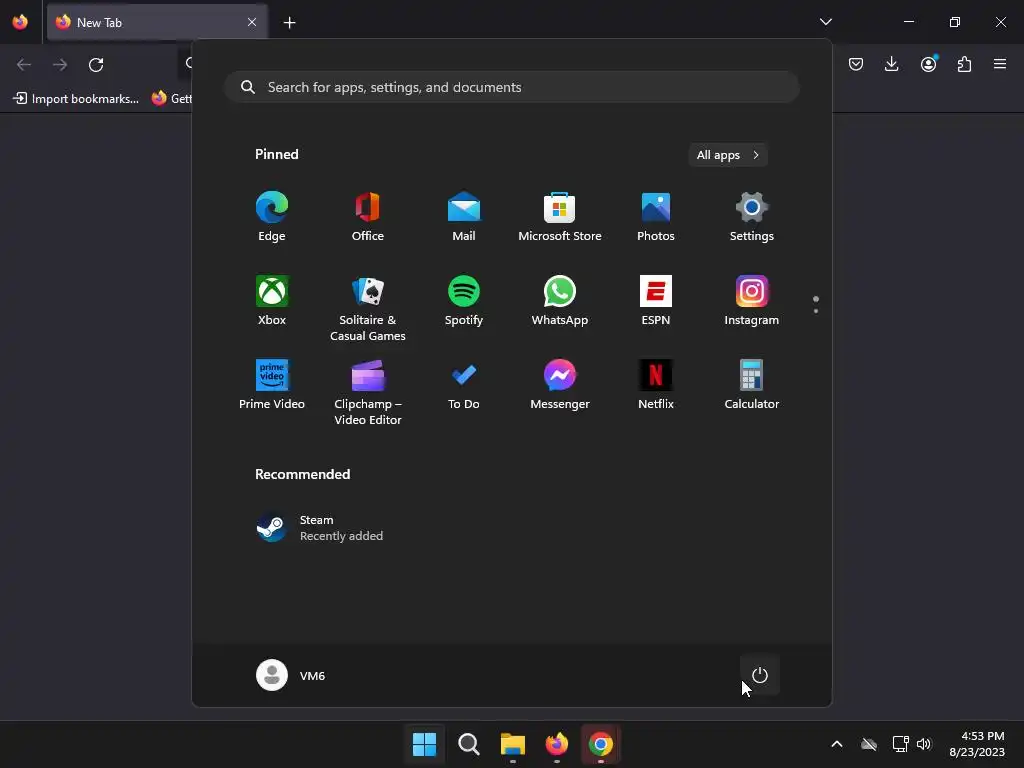This screenshot has height=768, width=1024.
Task: Open the VM6 user account menu
Action: click(291, 675)
